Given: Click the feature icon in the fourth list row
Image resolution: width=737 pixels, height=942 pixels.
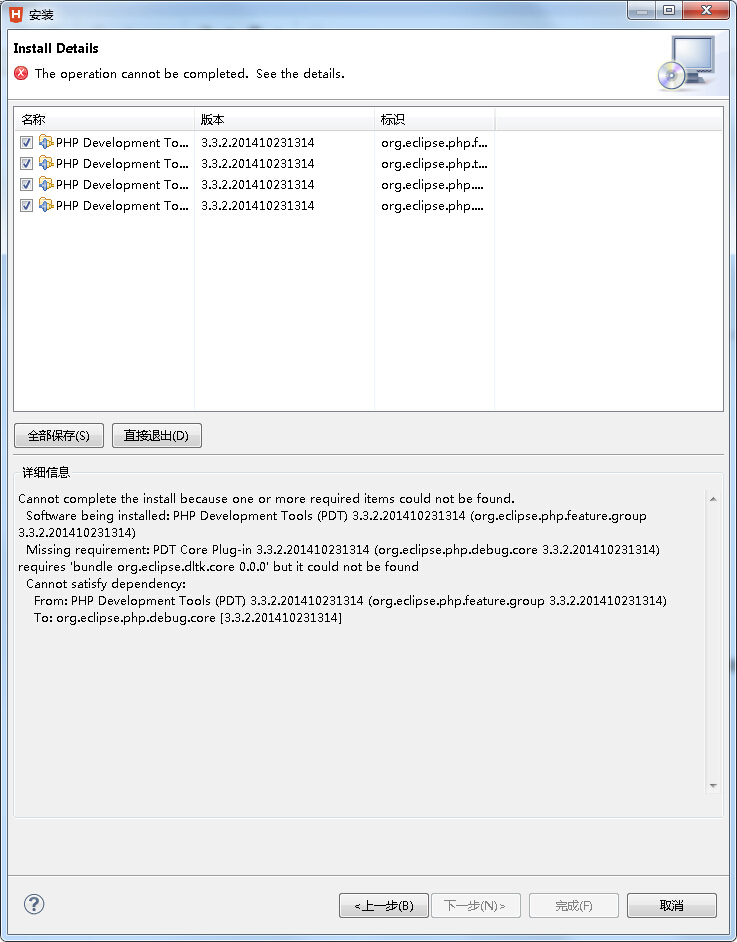Looking at the screenshot, I should pyautogui.click(x=46, y=205).
